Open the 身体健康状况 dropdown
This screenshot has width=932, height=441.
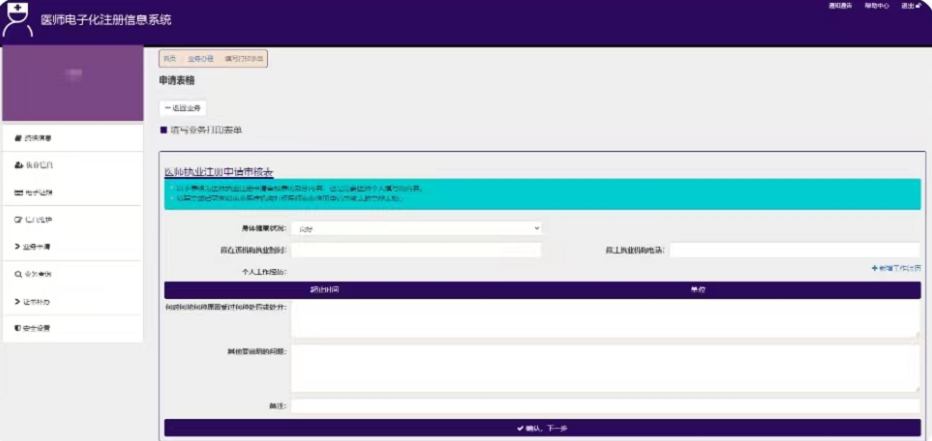pyautogui.click(x=416, y=229)
